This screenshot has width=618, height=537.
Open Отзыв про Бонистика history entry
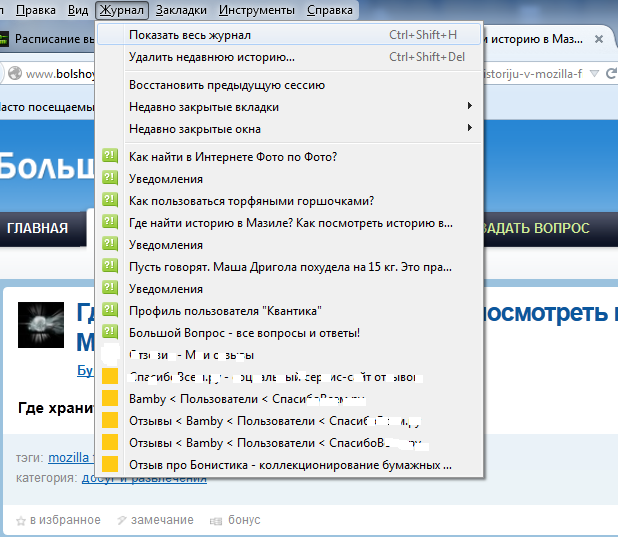(289, 465)
